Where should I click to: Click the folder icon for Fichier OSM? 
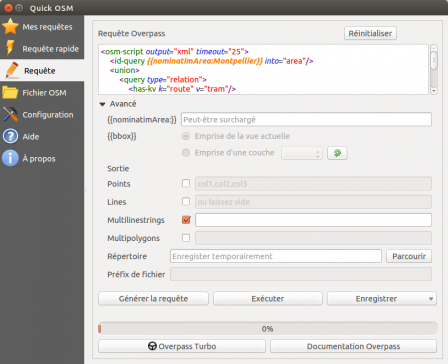10,92
